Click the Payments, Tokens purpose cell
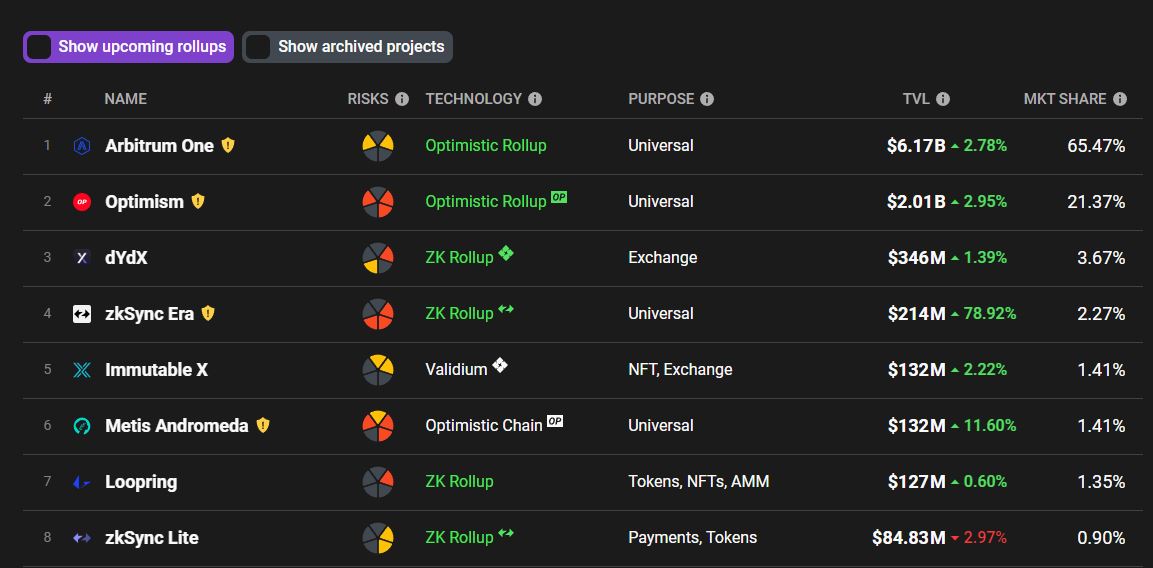Viewport: 1153px width, 568px height. [x=693, y=538]
